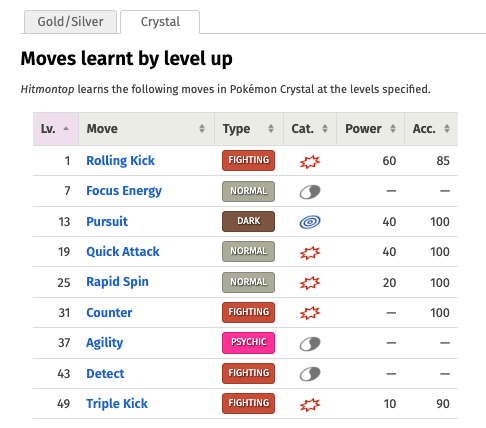Click the power value 10 for Triple Kick
Screen dimensions: 486x428
coord(390,404)
